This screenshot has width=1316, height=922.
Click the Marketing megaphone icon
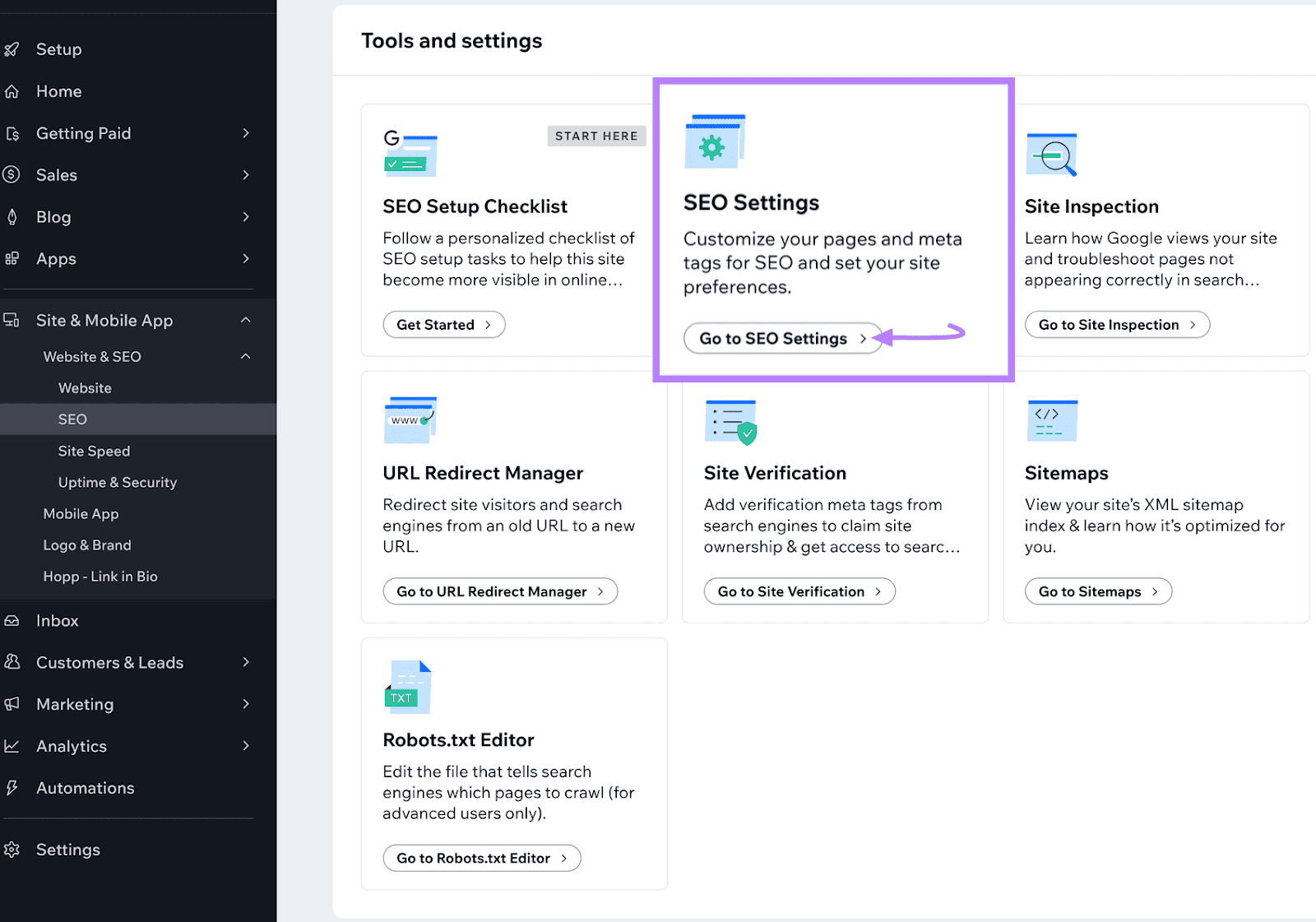[12, 704]
